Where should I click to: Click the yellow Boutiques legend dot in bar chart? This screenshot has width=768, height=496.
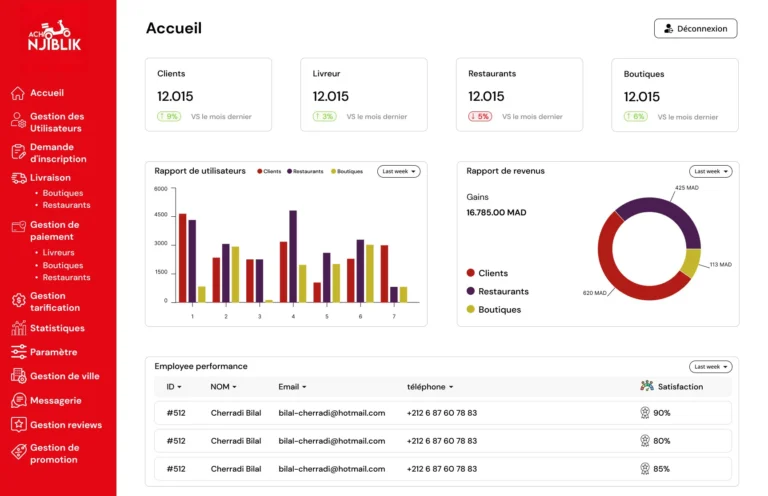(334, 171)
